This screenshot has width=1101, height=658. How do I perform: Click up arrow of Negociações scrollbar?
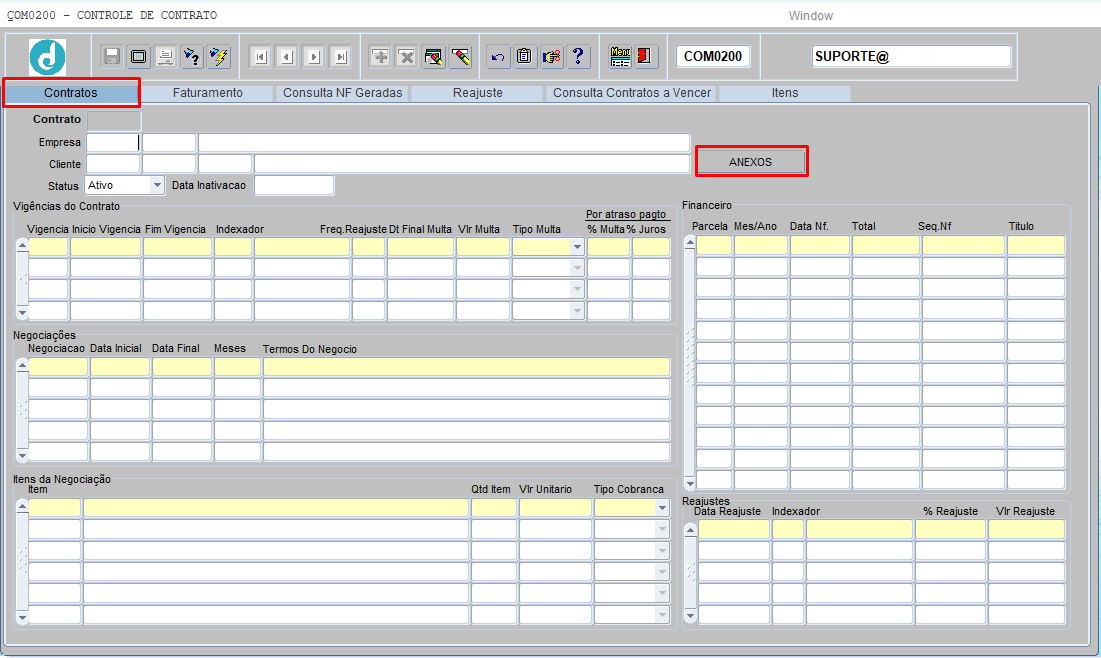tap(22, 364)
